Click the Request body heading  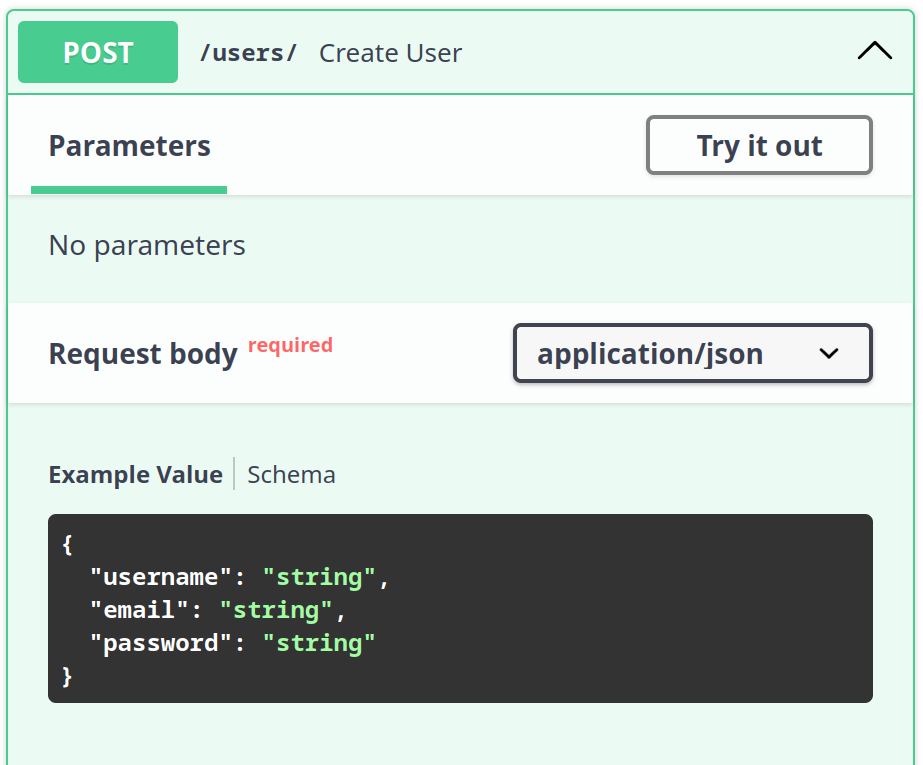pyautogui.click(x=143, y=354)
